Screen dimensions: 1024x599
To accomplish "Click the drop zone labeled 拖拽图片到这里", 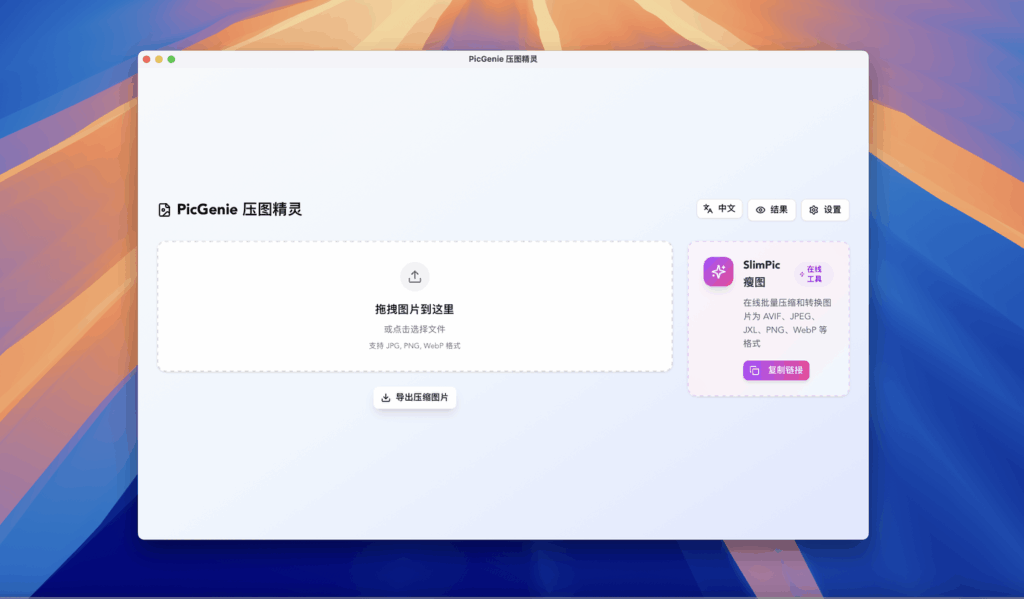I will click(414, 309).
